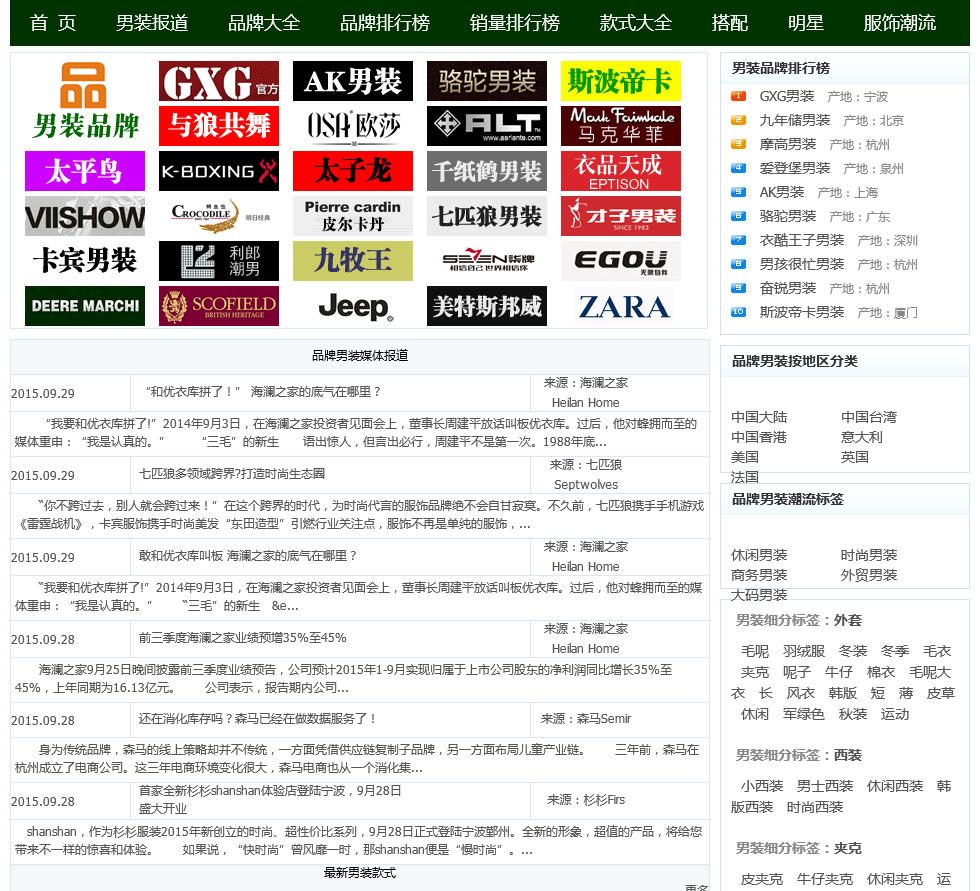Open 前三季度海澜之家业绩预增35%至45% headline
This screenshot has height=891, width=980.
(242, 637)
